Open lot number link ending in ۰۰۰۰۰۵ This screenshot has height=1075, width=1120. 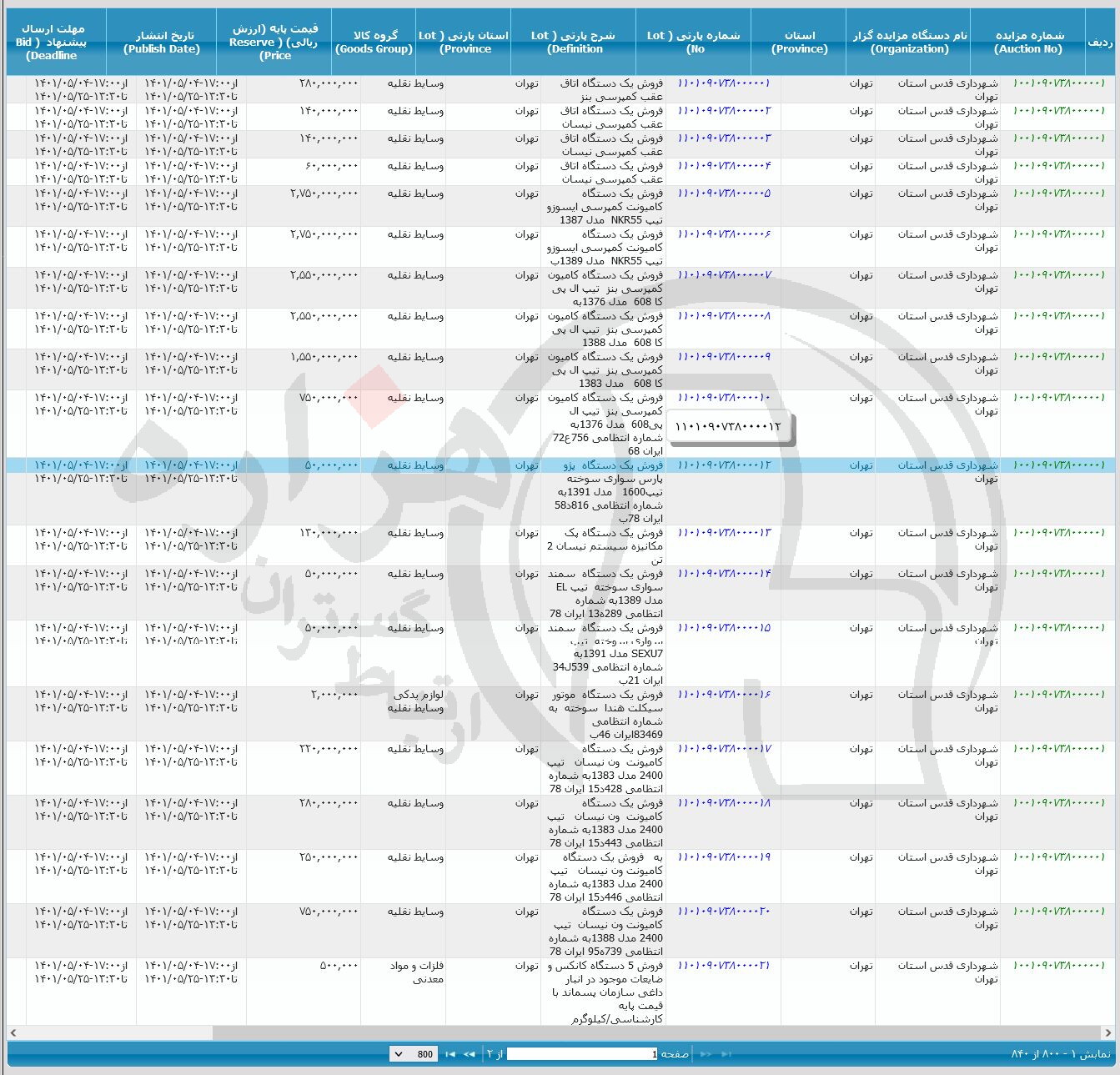point(724,193)
